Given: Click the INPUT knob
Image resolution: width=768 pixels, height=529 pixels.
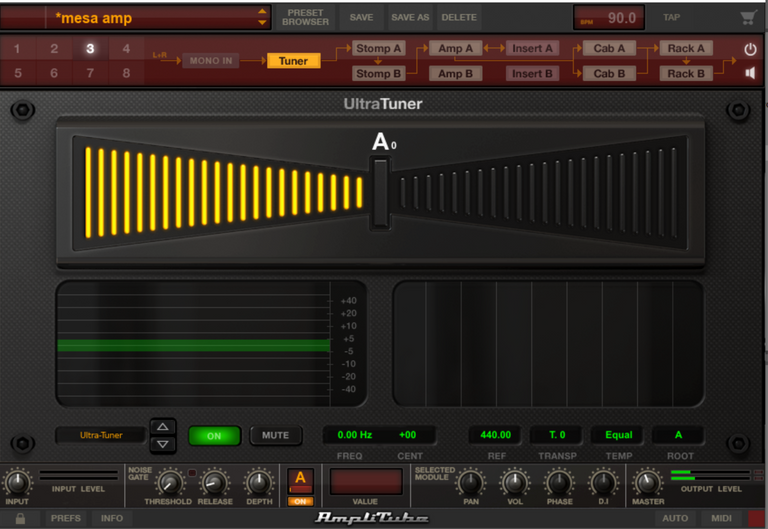Looking at the screenshot, I should [17, 482].
